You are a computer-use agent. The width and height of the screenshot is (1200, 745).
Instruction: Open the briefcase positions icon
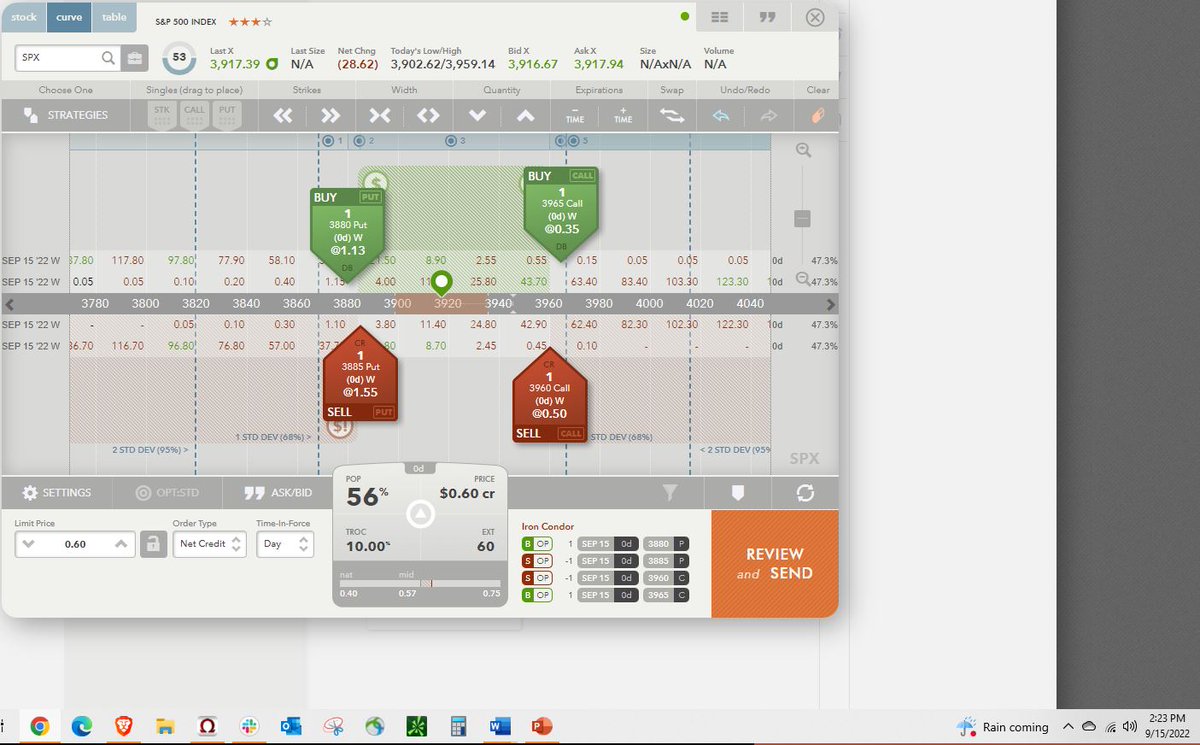click(x=135, y=58)
